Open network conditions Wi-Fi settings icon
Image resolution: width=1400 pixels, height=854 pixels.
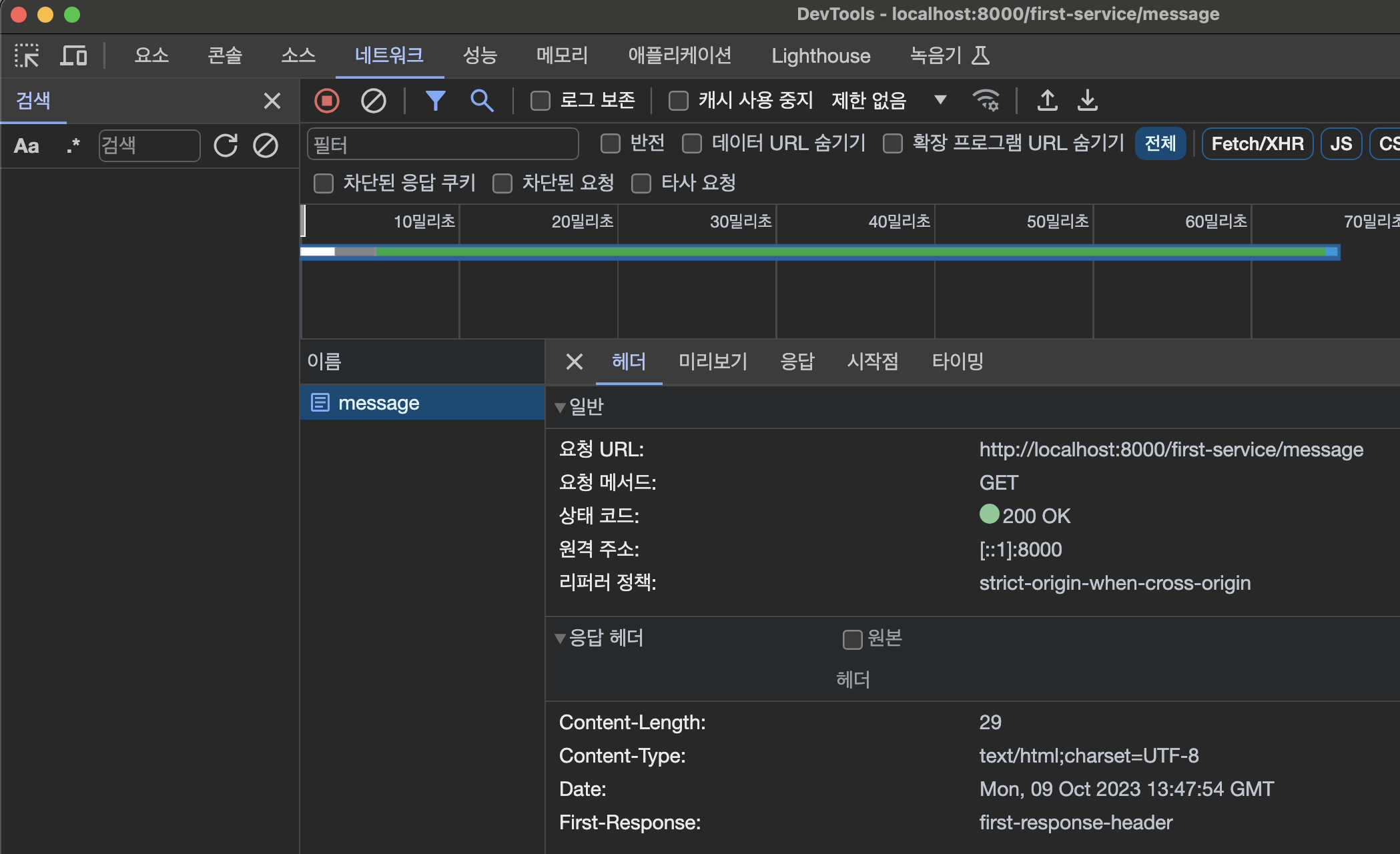click(986, 101)
